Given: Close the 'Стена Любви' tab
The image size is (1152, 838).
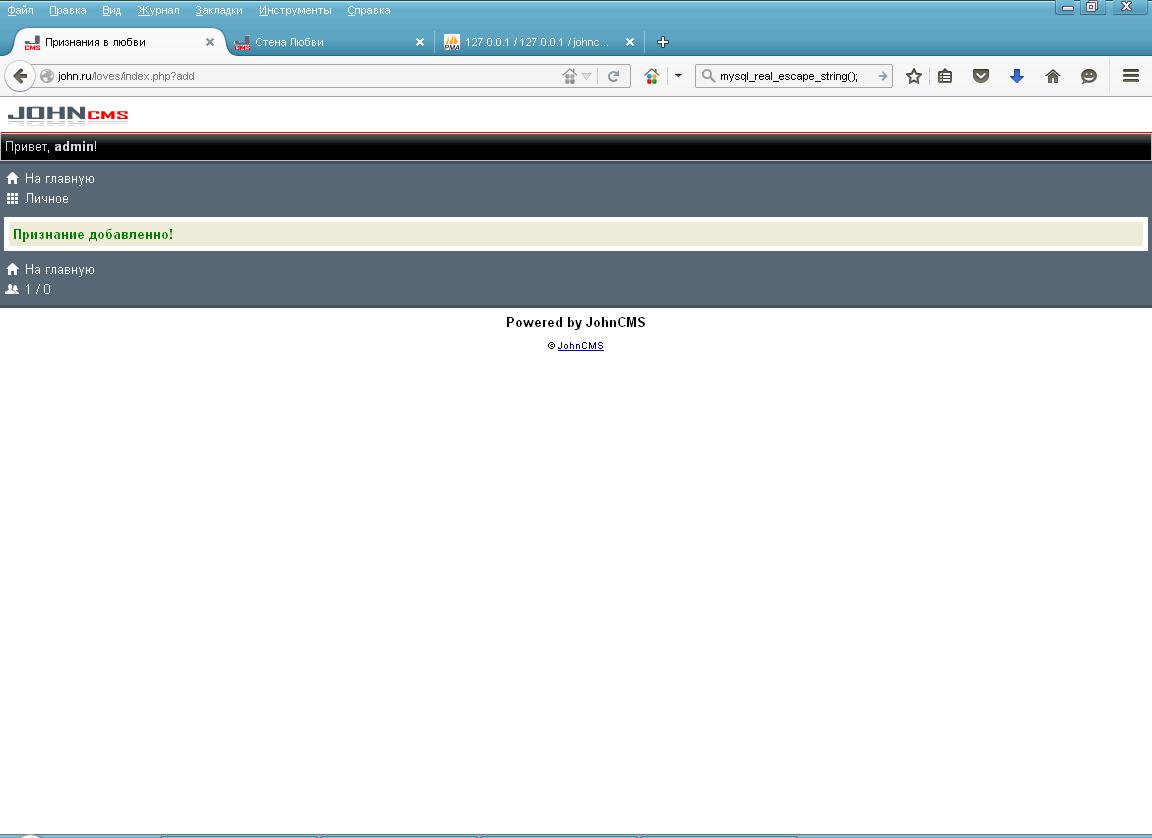Looking at the screenshot, I should pyautogui.click(x=420, y=43).
